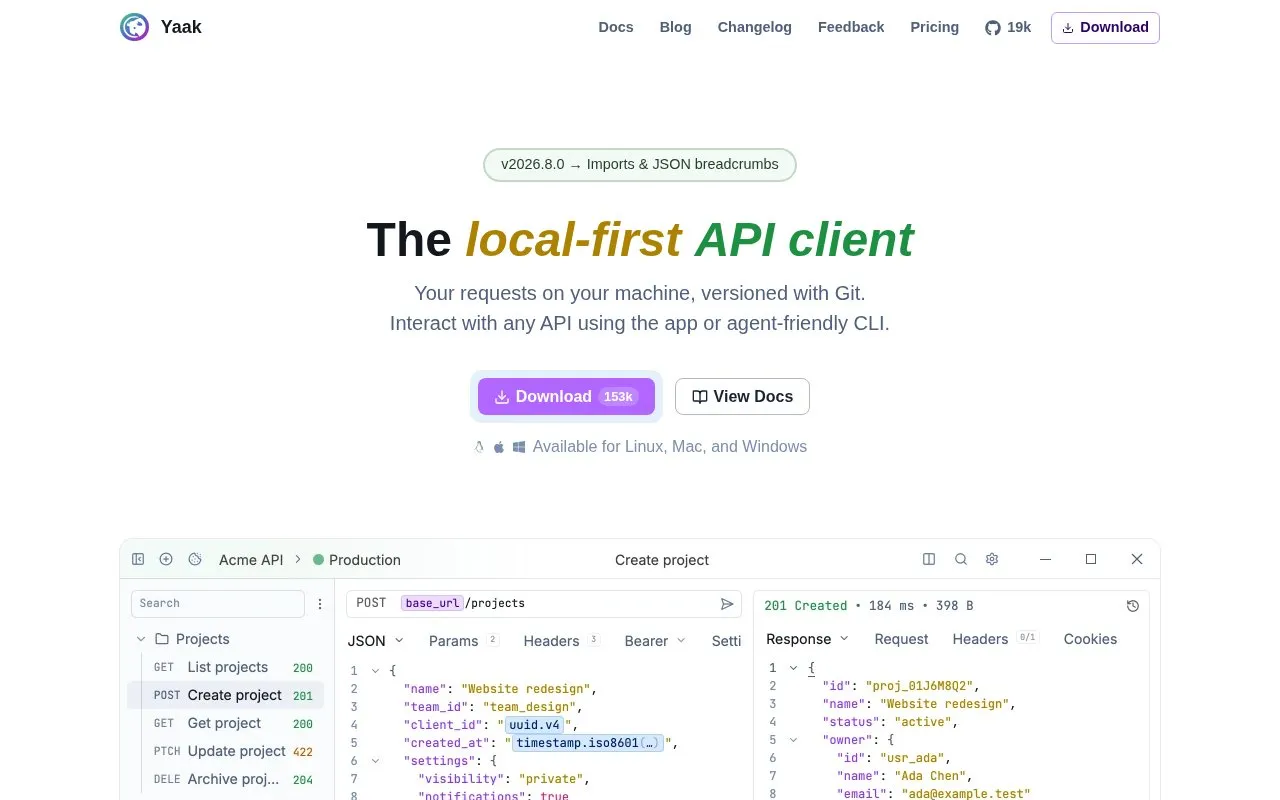Open the Docs navigation link

click(616, 27)
